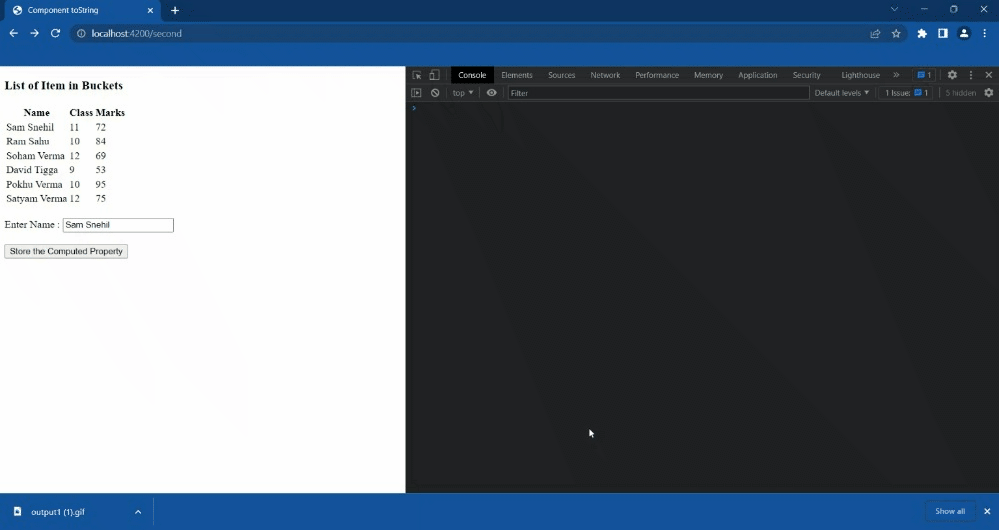999x530 pixels.
Task: Toggle the device toolbar in DevTools
Action: point(435,75)
